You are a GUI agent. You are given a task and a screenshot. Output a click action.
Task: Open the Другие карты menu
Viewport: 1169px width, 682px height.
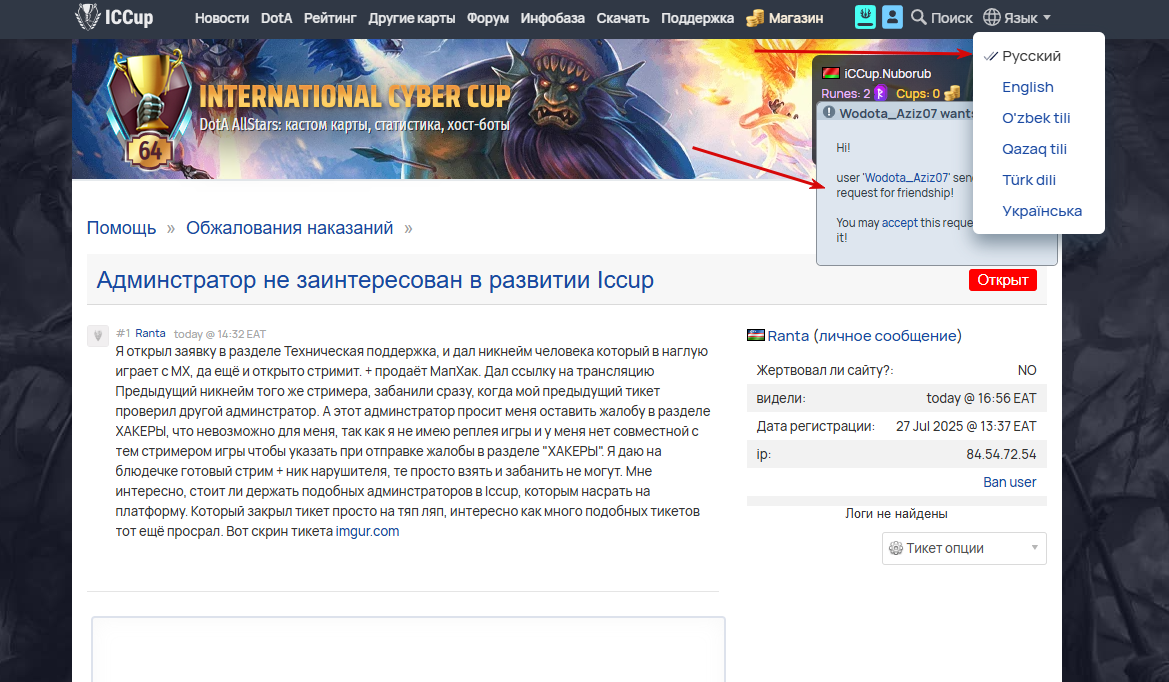pos(412,18)
